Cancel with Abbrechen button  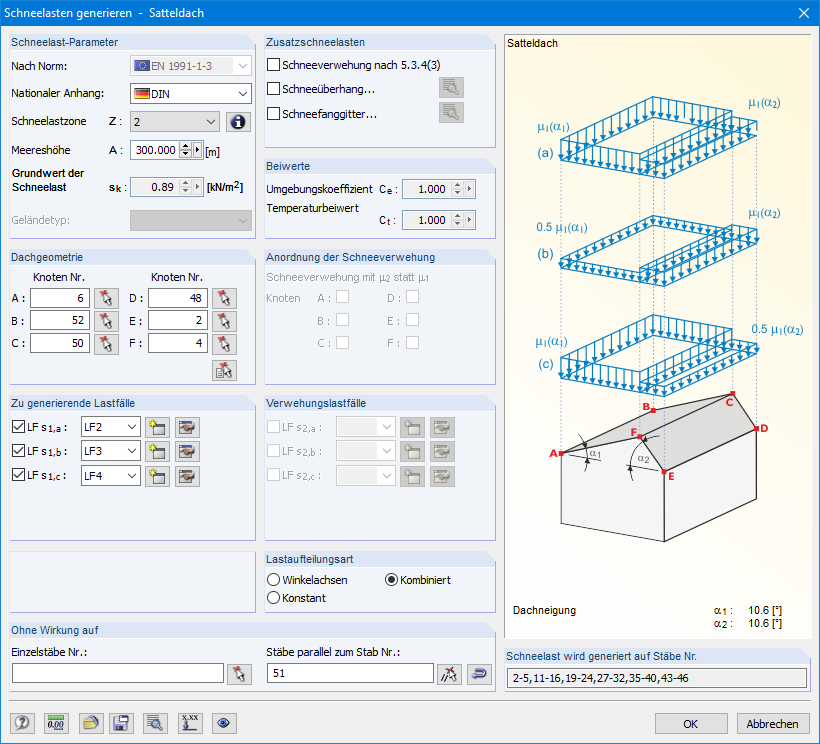772,724
